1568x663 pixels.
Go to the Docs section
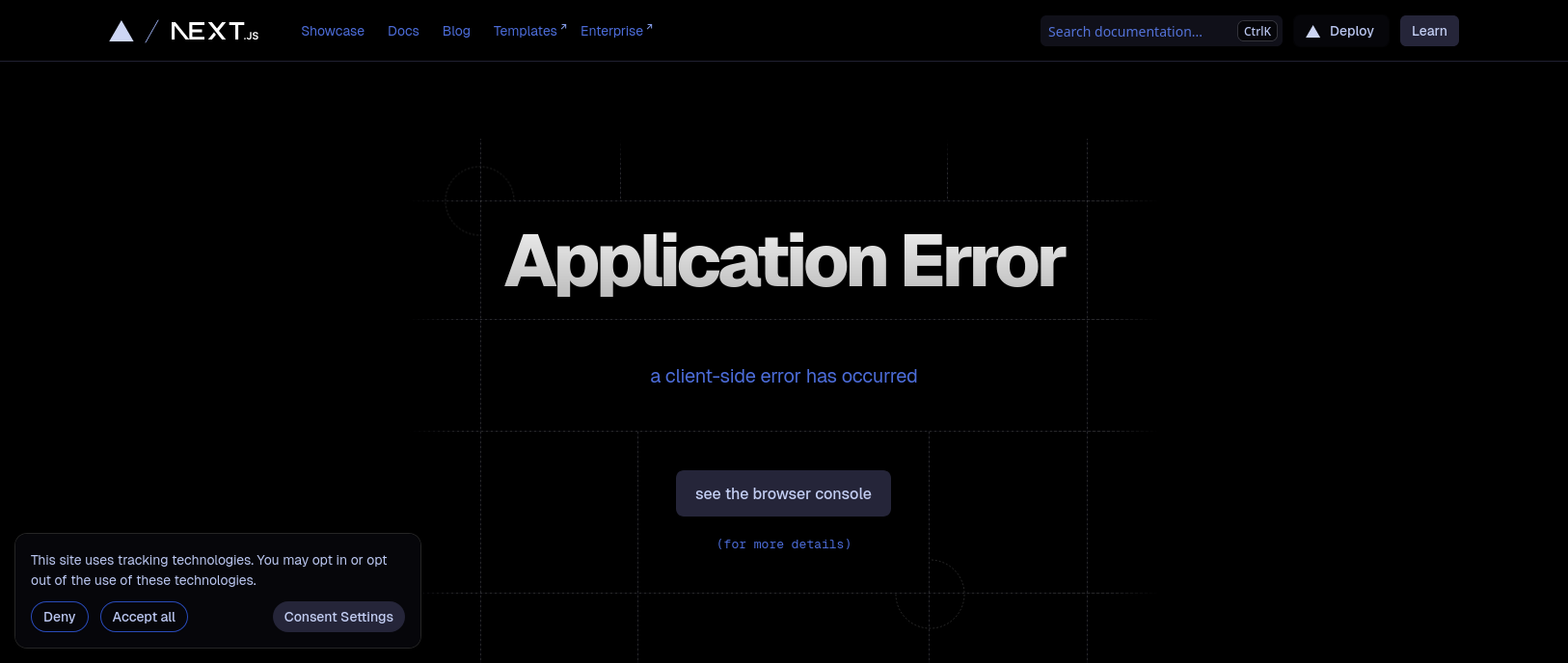click(x=403, y=31)
